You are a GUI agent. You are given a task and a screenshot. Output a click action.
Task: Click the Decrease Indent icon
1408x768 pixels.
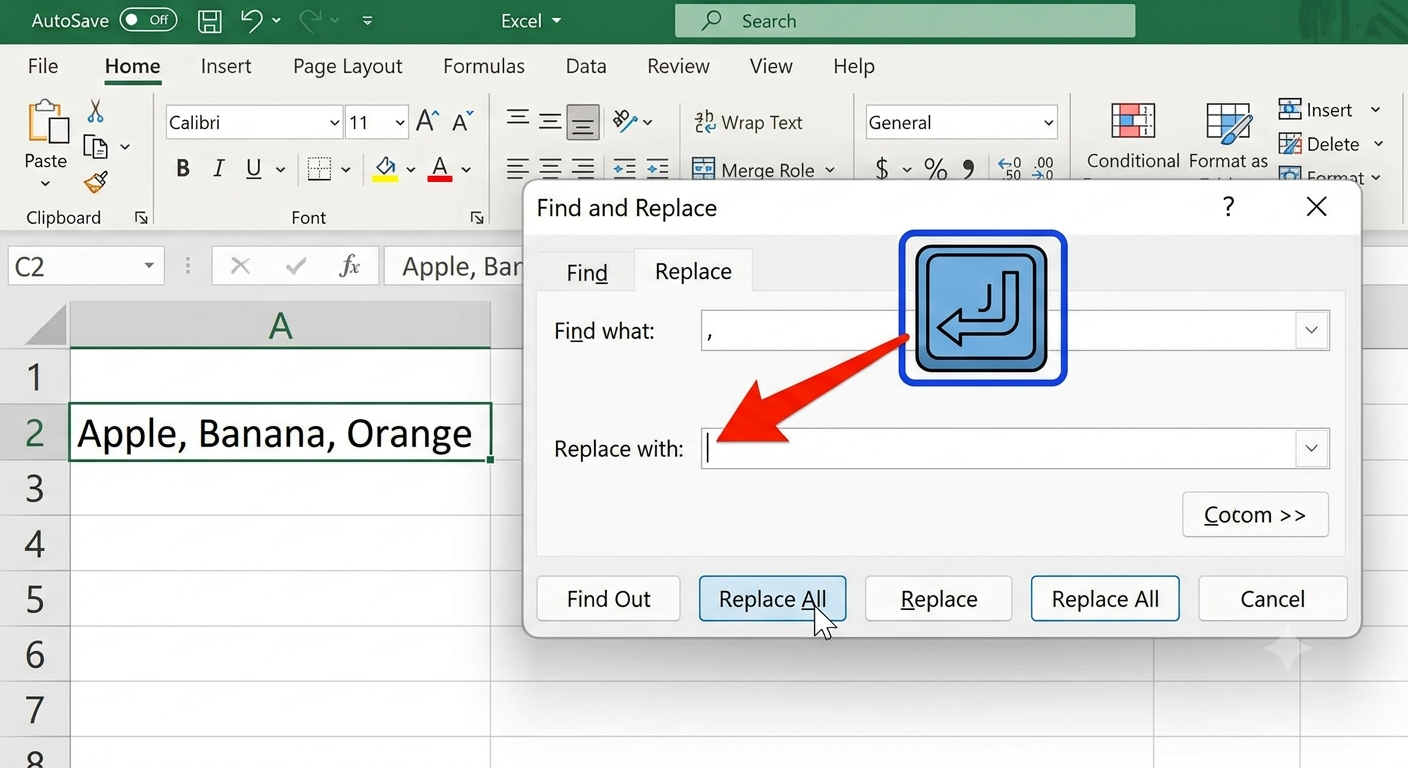click(x=624, y=168)
